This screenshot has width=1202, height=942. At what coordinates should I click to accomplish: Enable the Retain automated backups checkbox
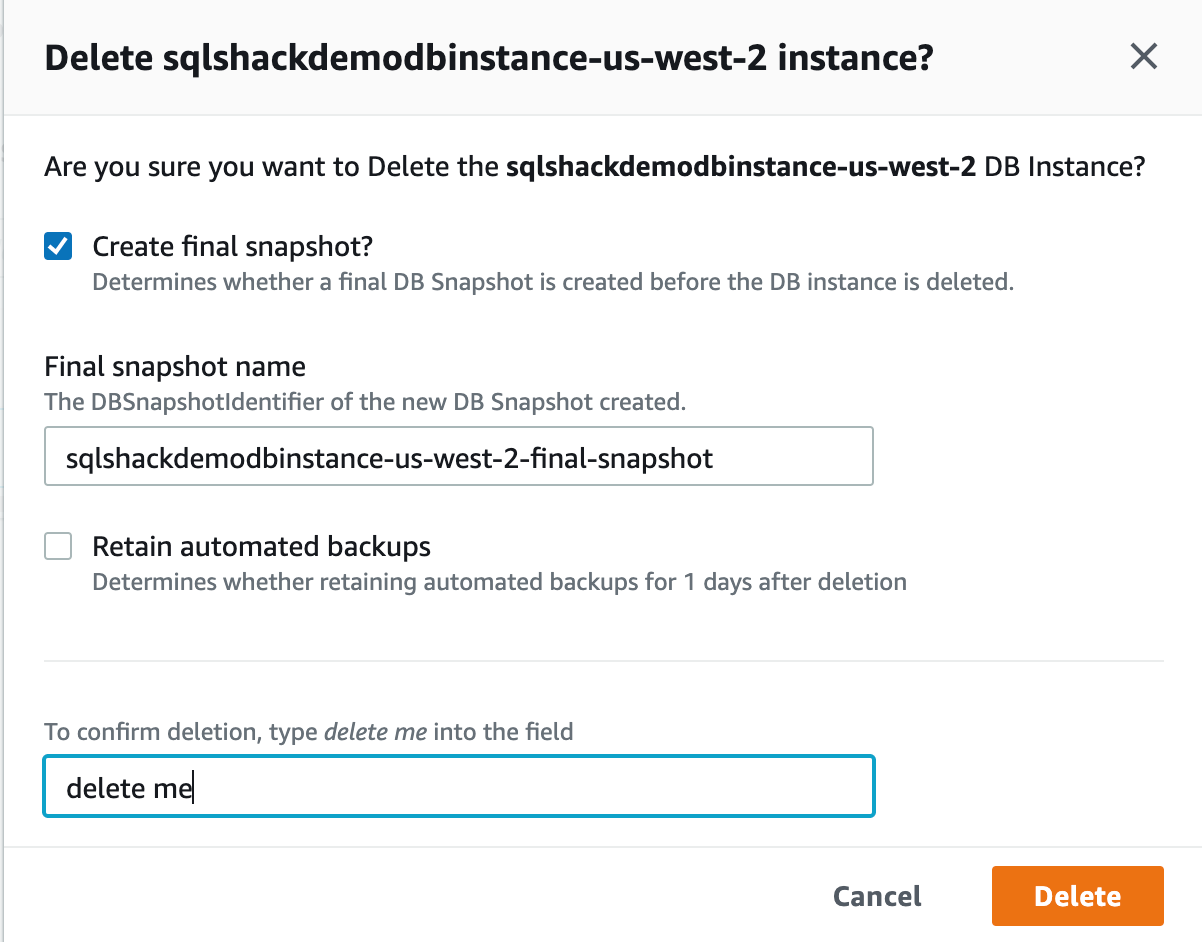[x=58, y=546]
